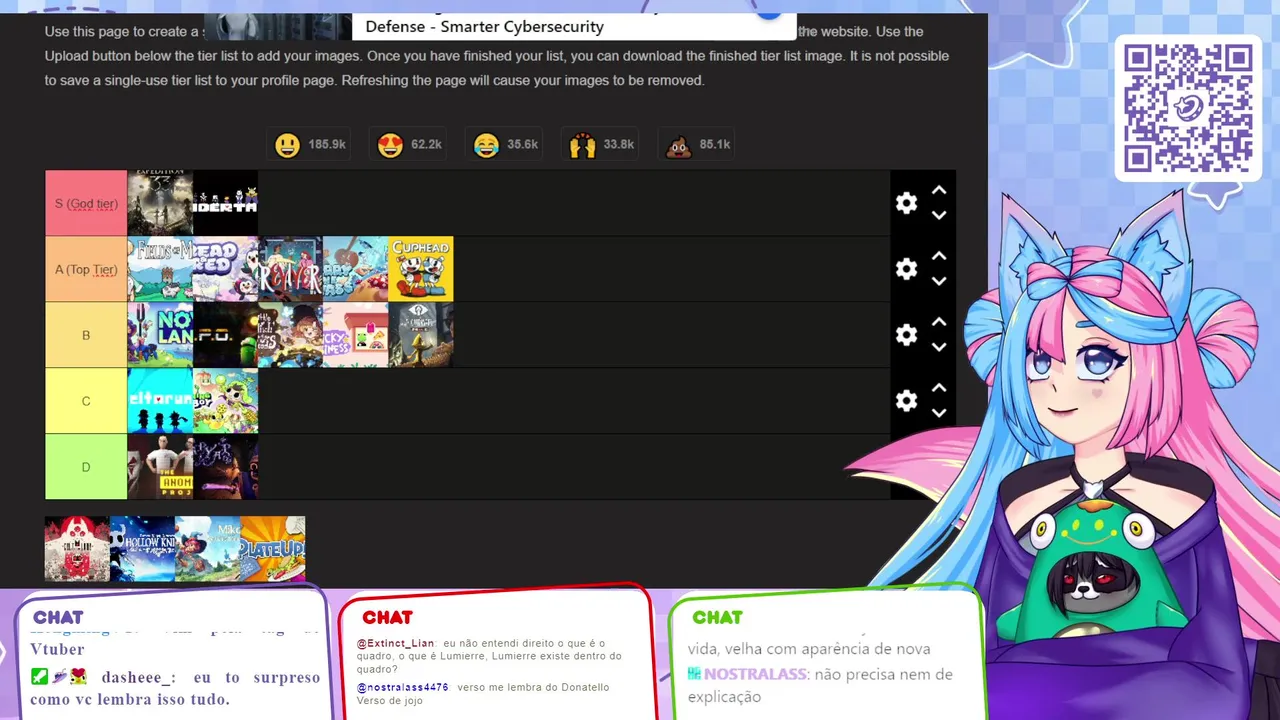Viewport: 1280px width, 720px height.
Task: Select the dark purple thumbnail in D tier
Action: (x=225, y=467)
